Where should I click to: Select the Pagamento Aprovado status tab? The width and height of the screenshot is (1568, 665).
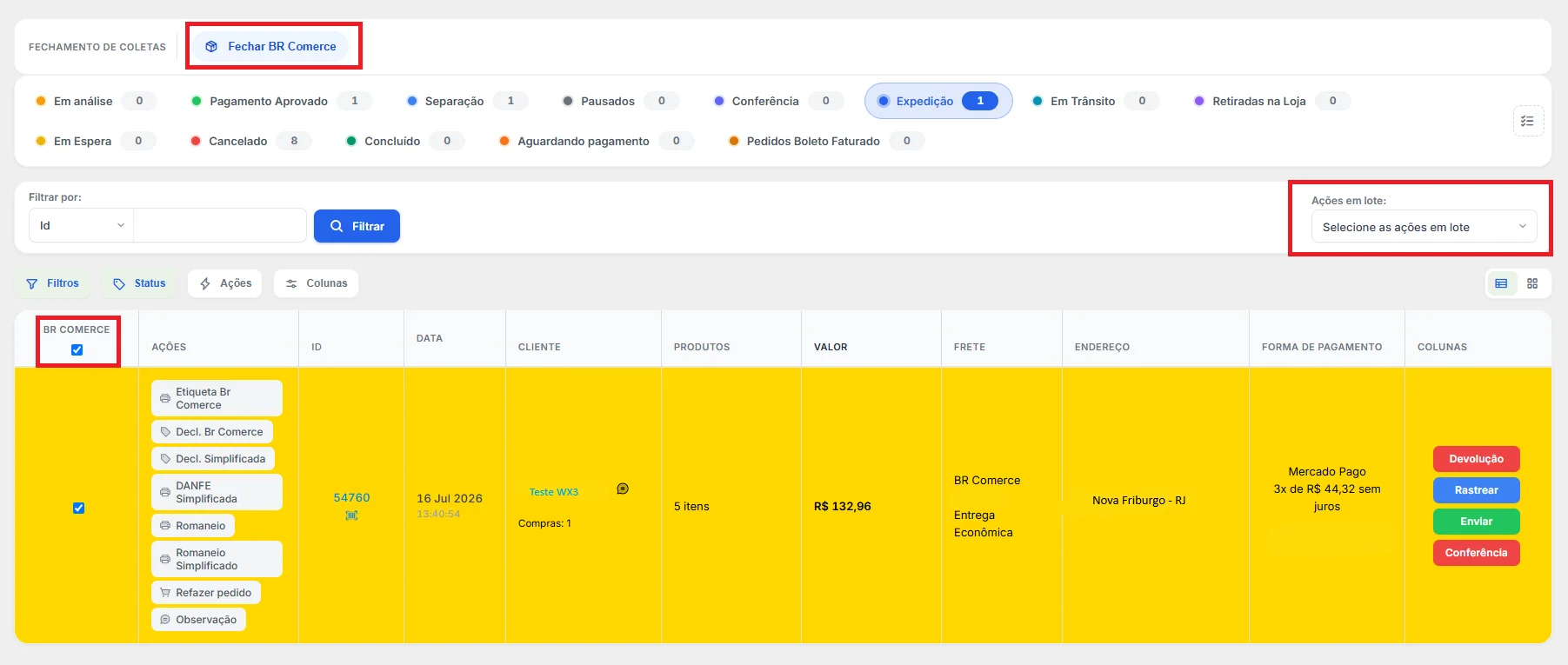click(281, 101)
